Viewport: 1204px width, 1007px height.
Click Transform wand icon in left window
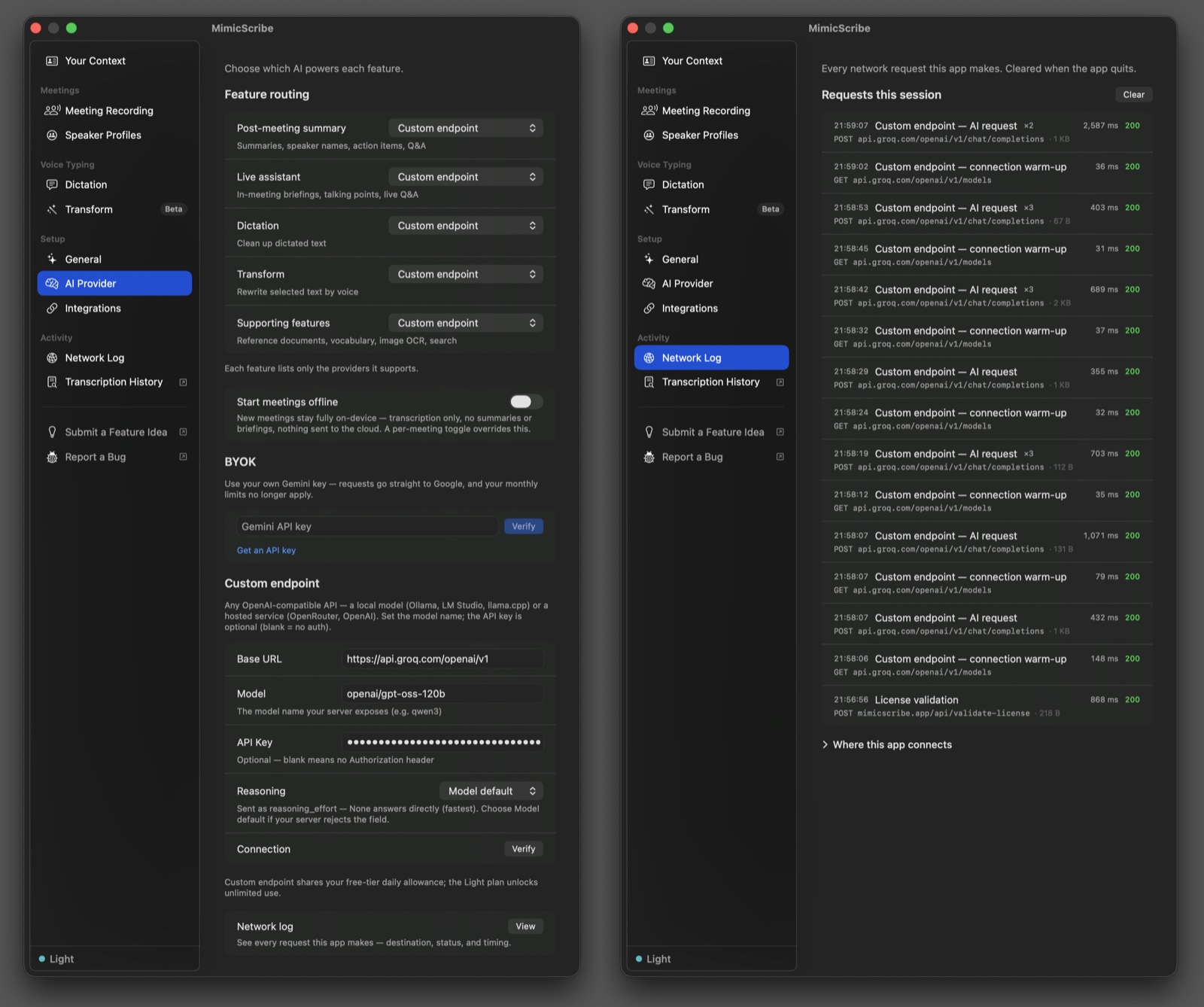tap(52, 209)
